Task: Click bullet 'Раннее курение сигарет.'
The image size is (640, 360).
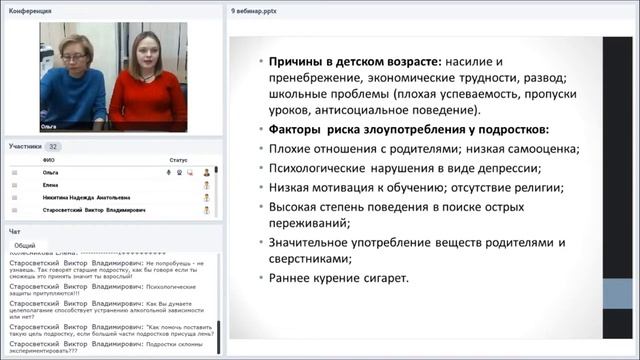Action: pos(339,278)
